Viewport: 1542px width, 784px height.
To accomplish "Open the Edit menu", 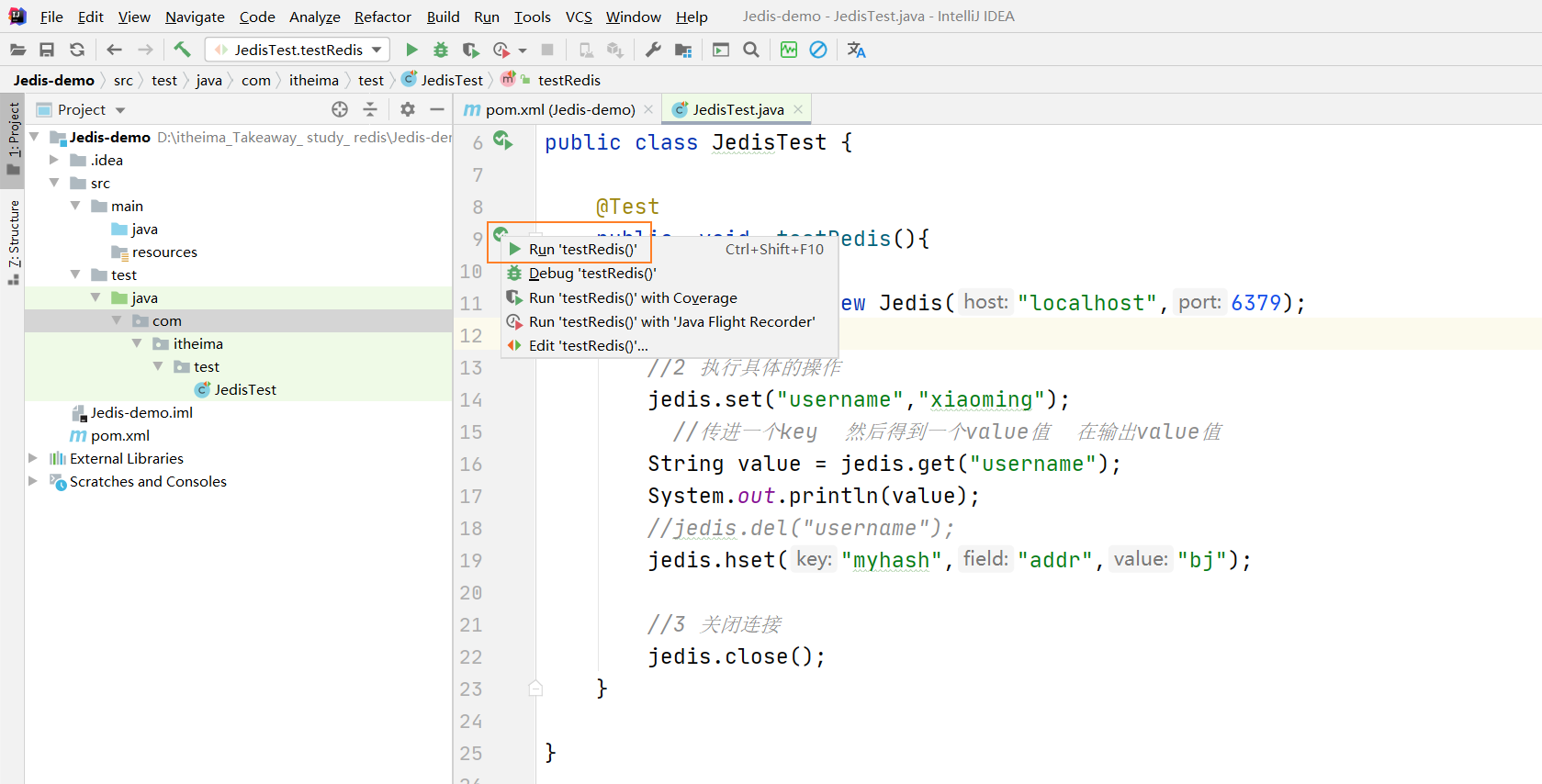I will 91,17.
